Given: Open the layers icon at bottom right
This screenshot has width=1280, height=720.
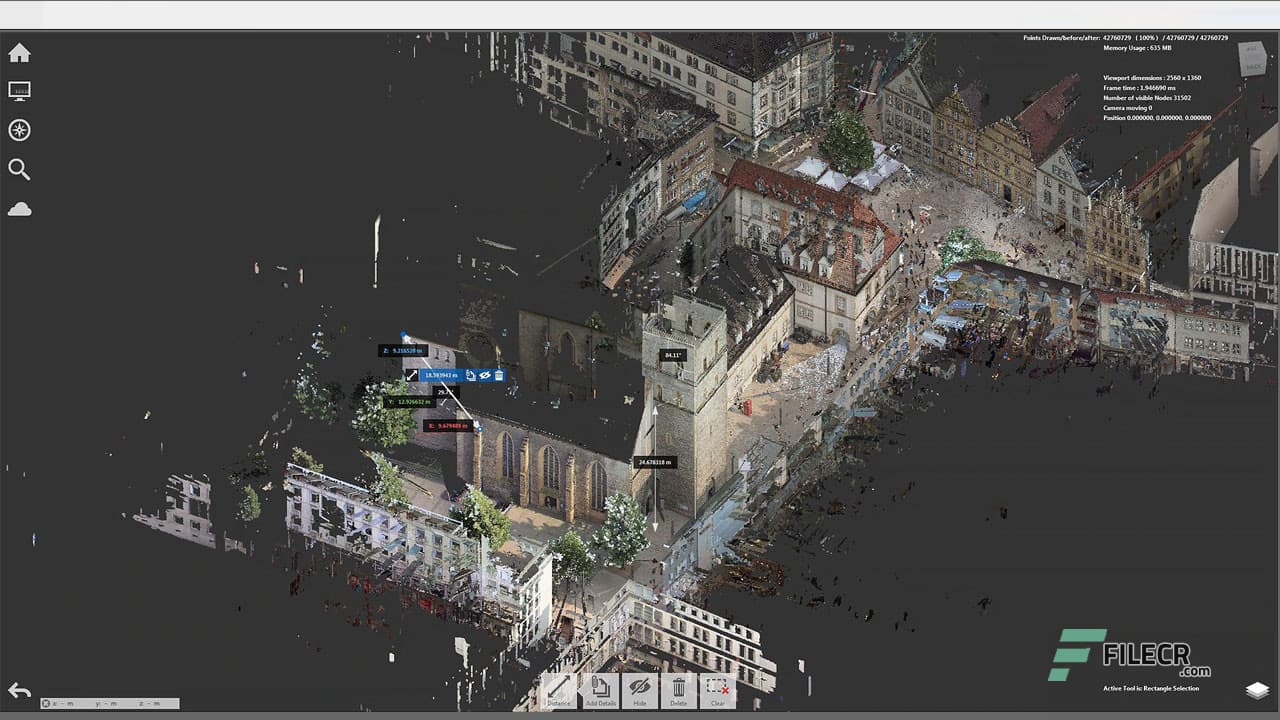Looking at the screenshot, I should coord(1257,691).
